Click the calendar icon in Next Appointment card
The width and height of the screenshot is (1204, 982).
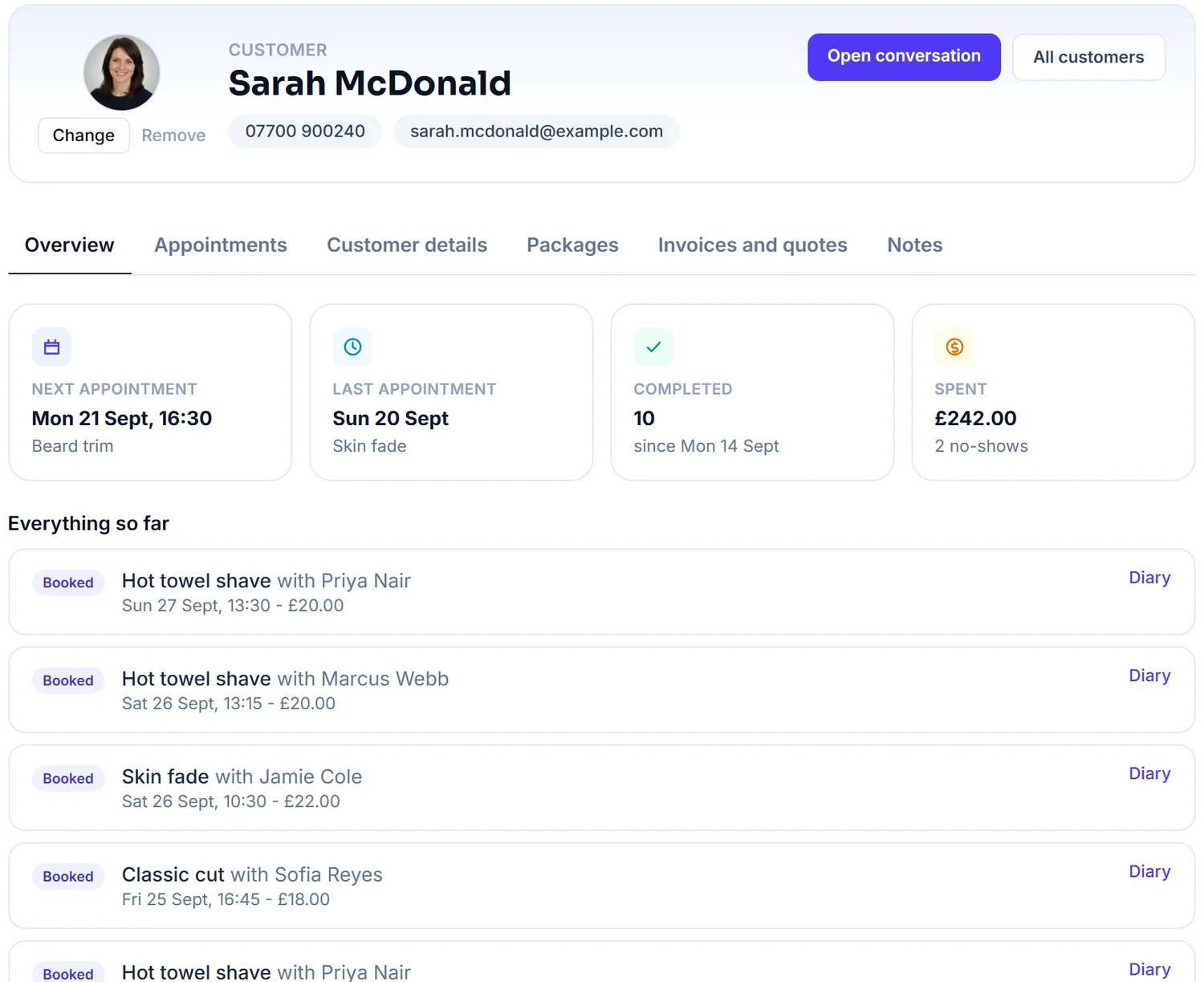click(x=51, y=347)
